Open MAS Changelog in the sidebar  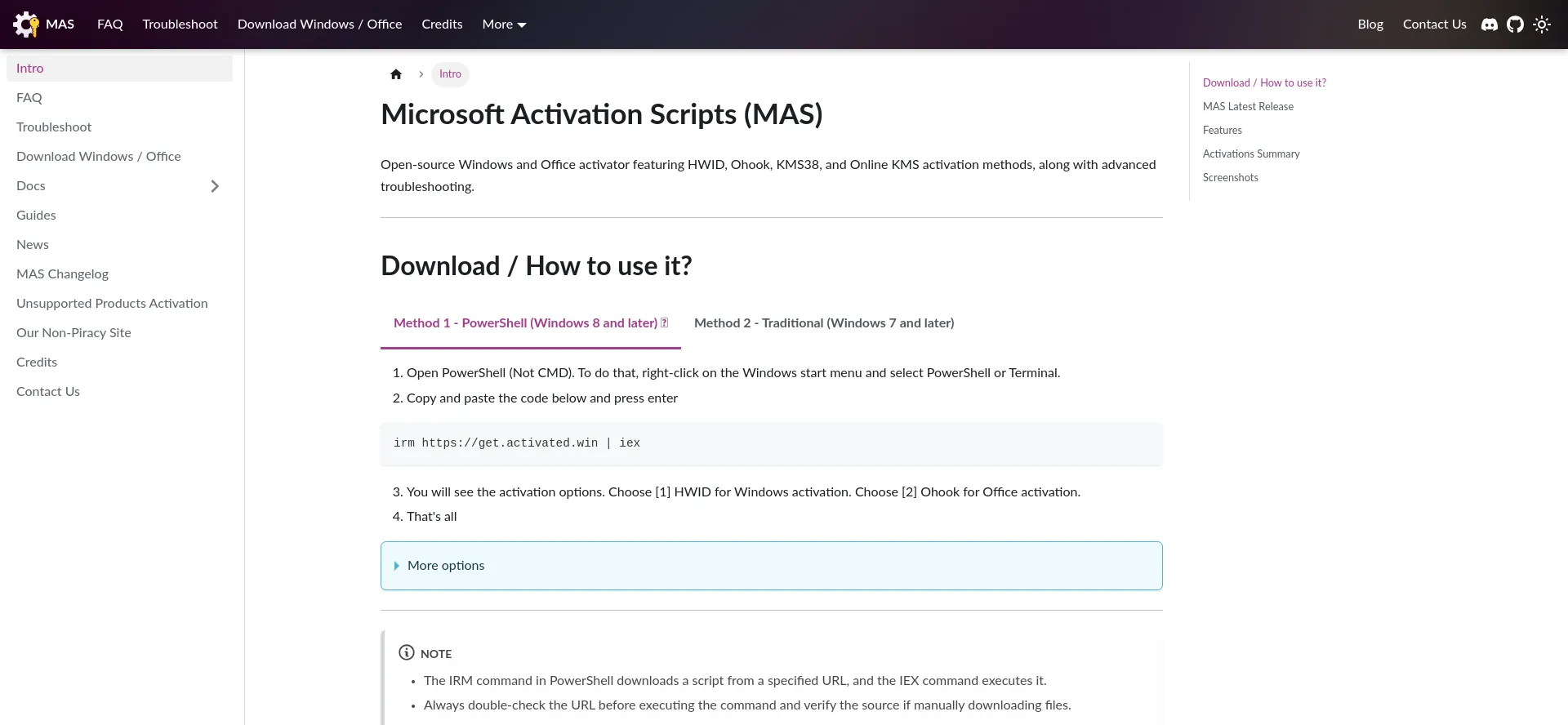pyautogui.click(x=119, y=274)
